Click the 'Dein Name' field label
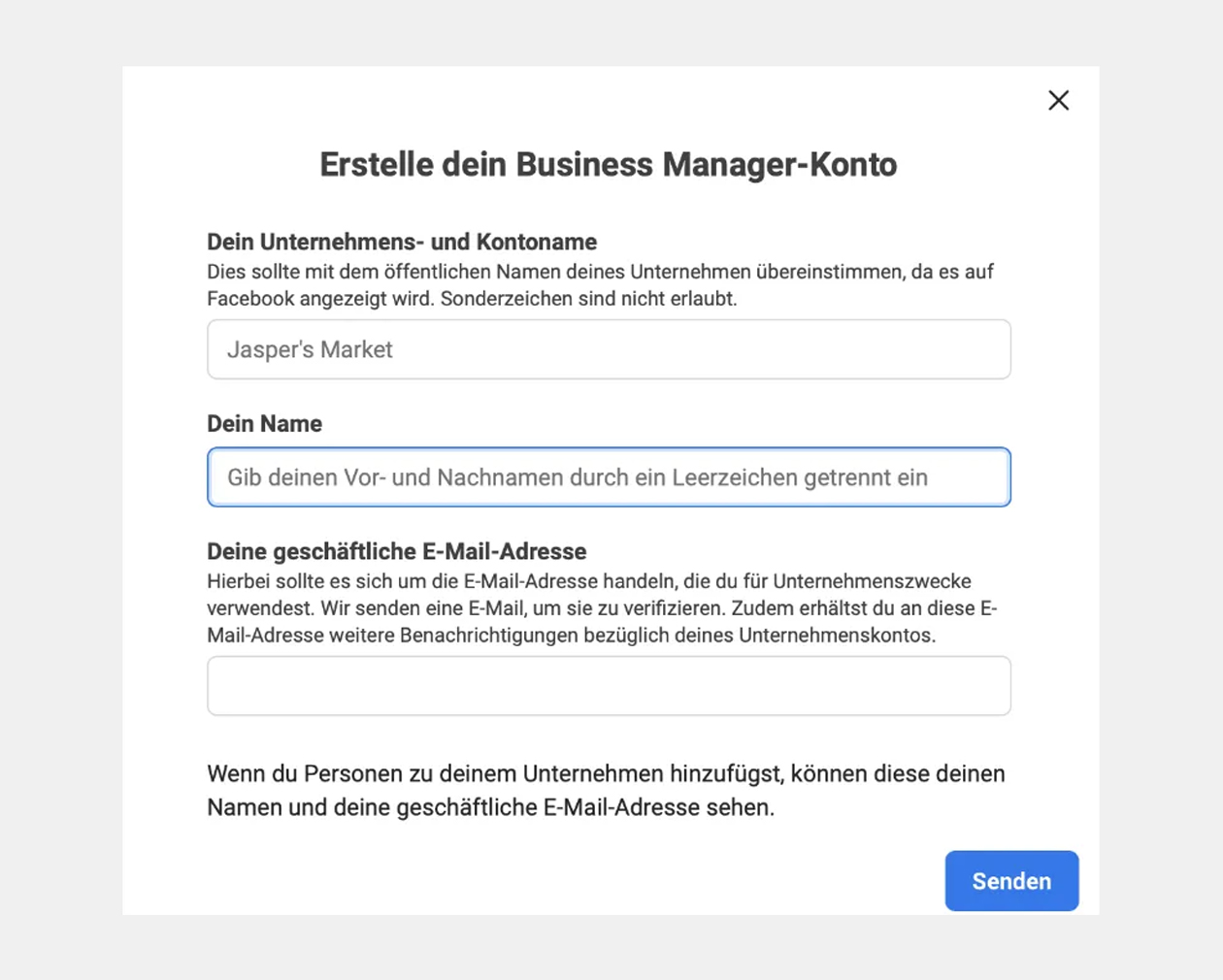This screenshot has width=1223, height=980. [x=264, y=424]
